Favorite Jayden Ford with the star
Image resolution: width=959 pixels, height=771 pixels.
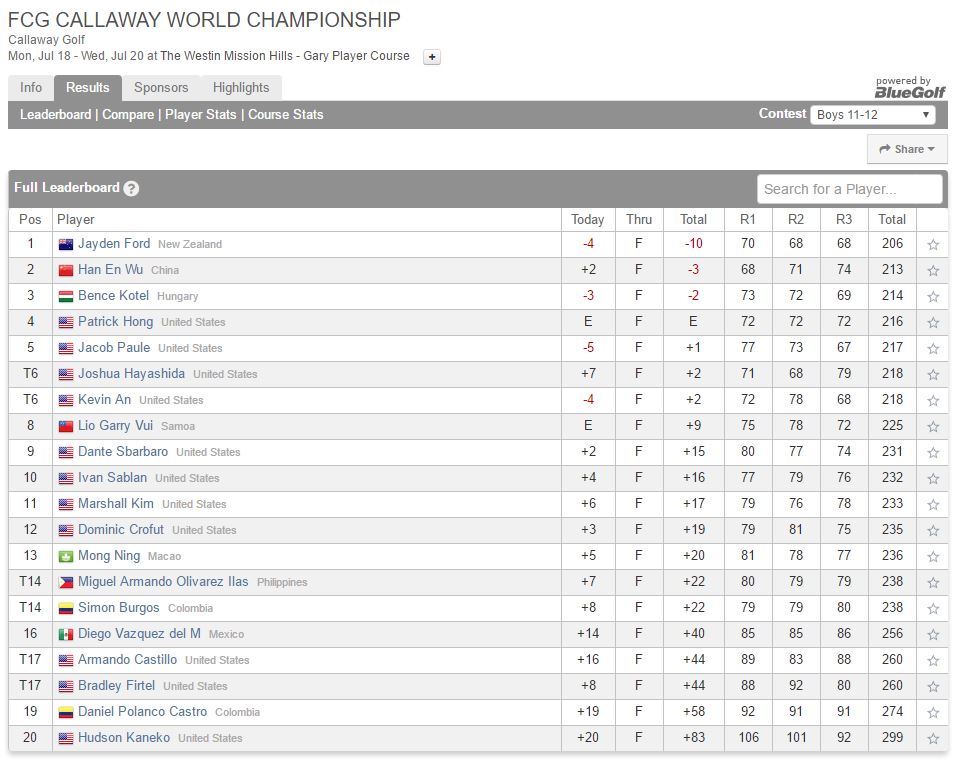click(933, 244)
